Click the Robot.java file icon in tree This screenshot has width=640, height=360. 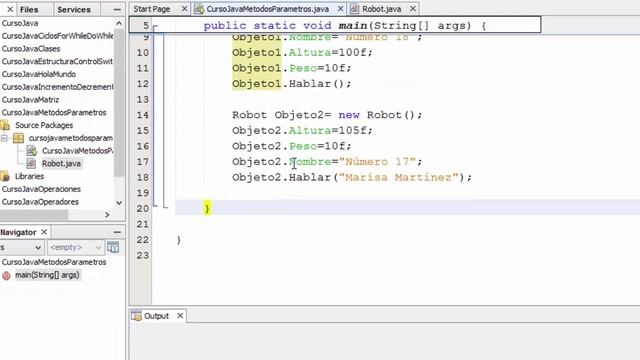click(x=31, y=164)
